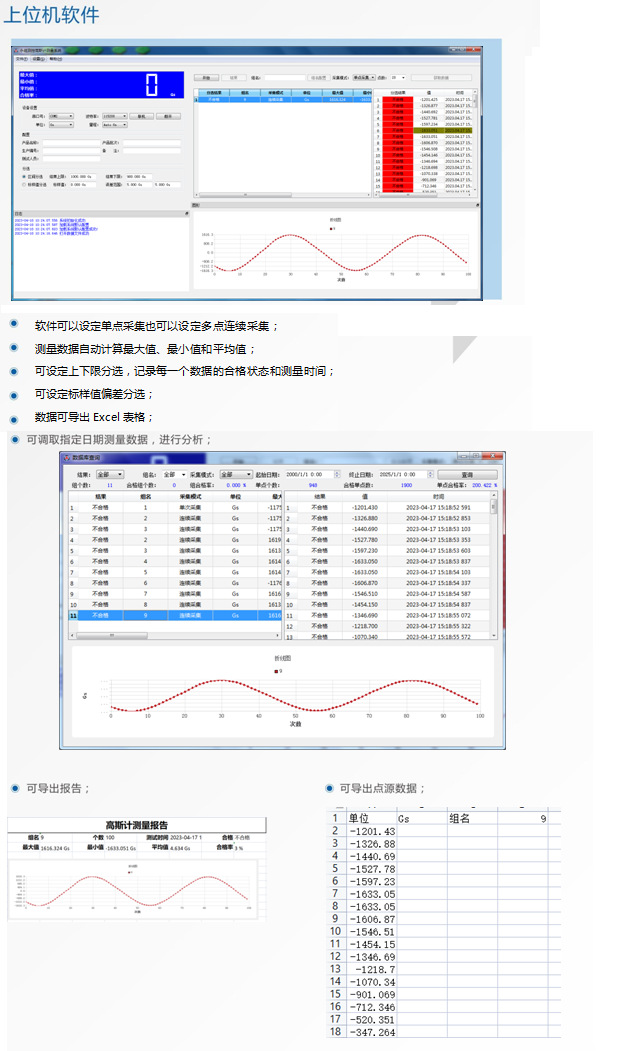Click the 时间 column header in query results
Viewport: 626px width, 1051px height.
coord(438,497)
